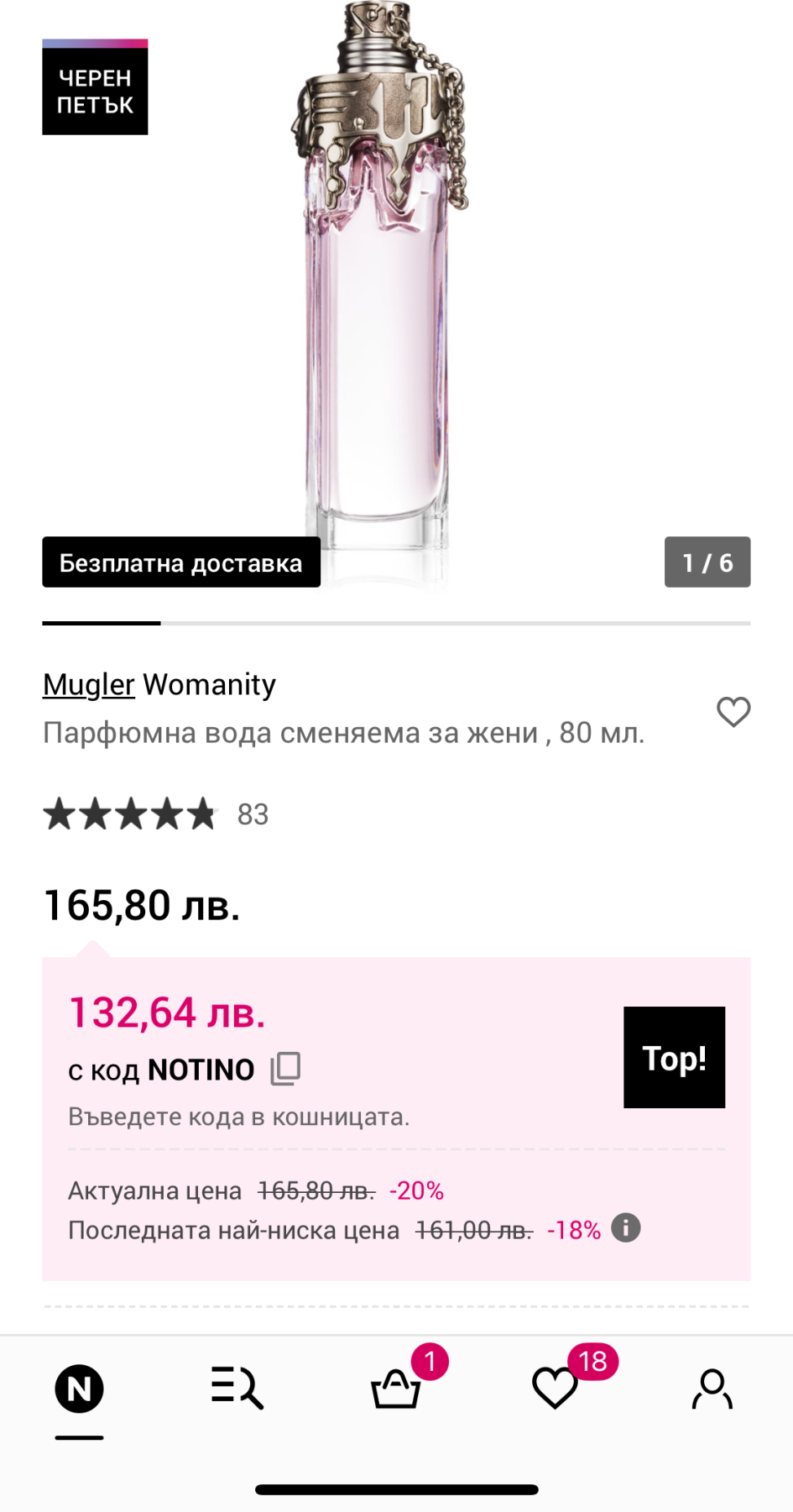Tap the five-star rating
This screenshot has height=1512, width=793.
coord(130,814)
